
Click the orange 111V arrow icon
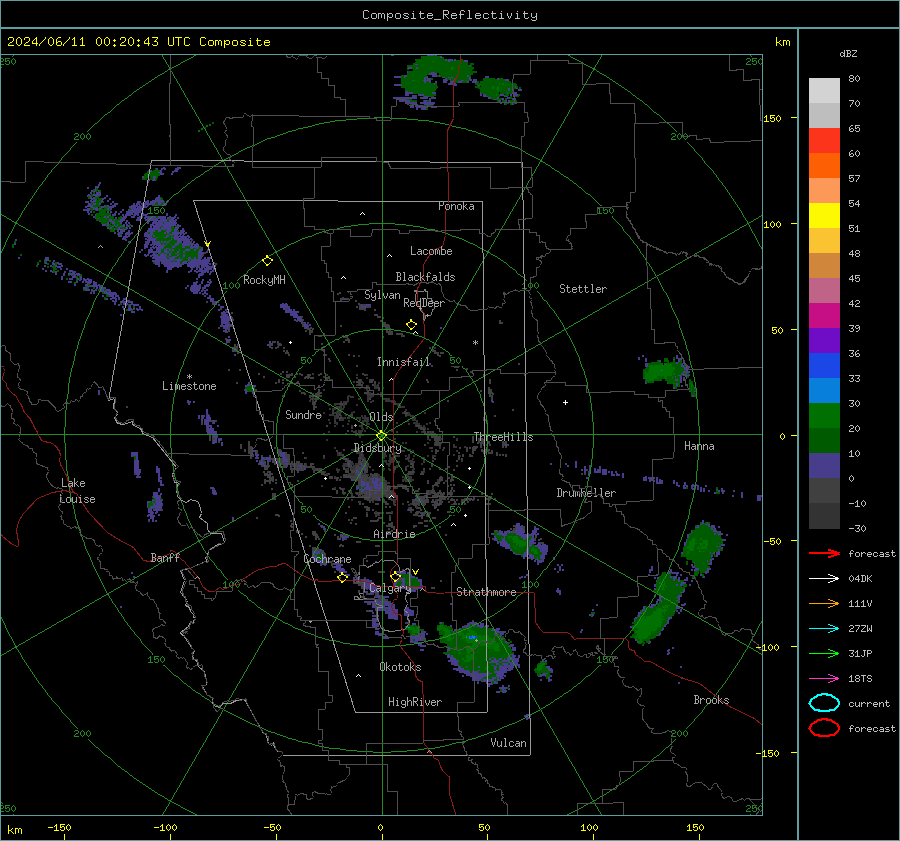click(824, 603)
